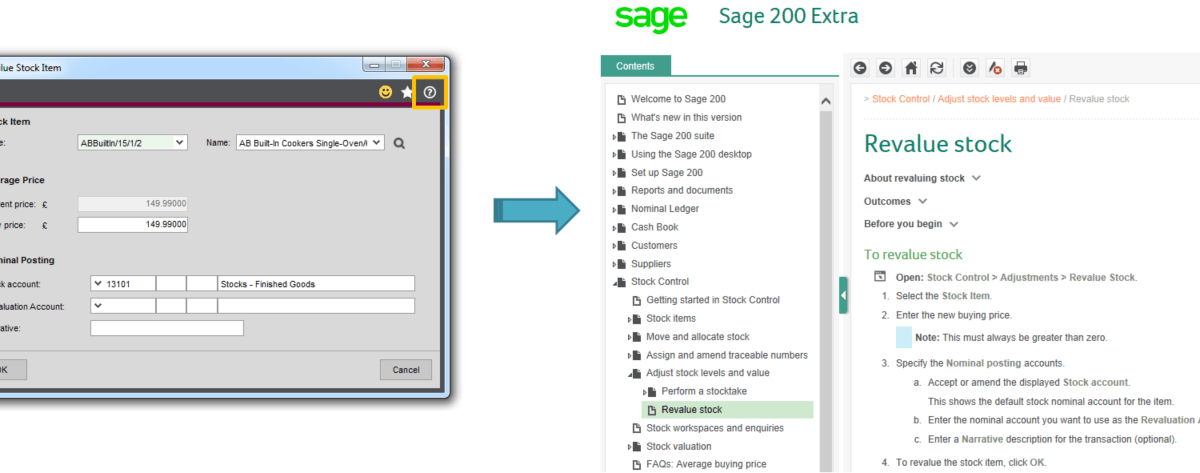Screen dimensions: 1200x473
Task: Collapse the Stock Control tree node
Action: pyautogui.click(x=615, y=282)
